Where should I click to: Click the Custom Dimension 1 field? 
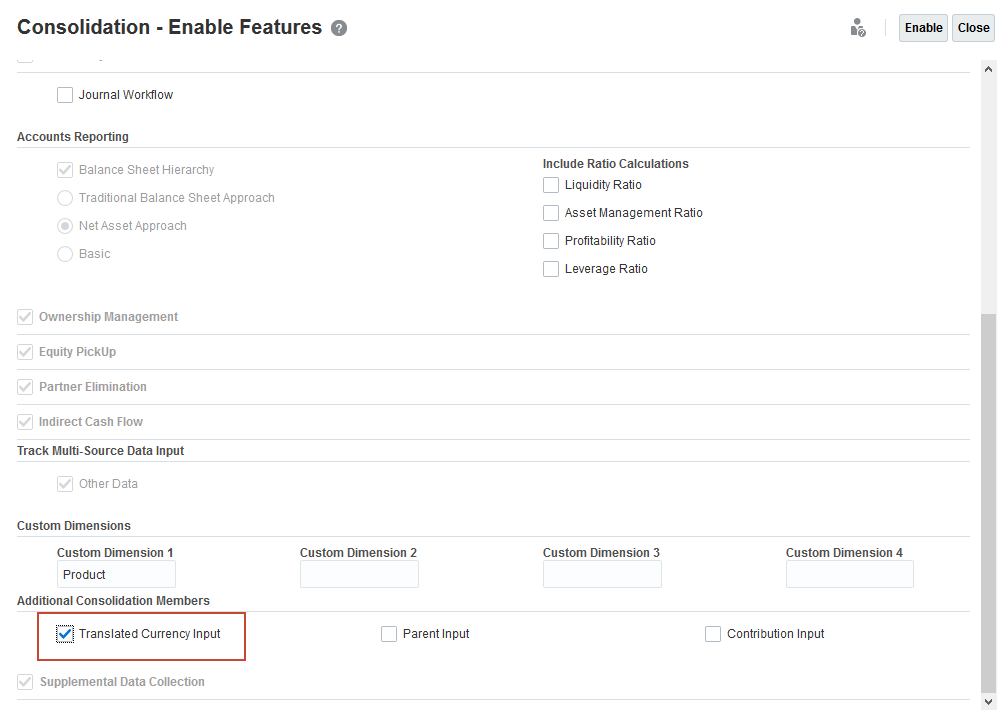(x=116, y=574)
